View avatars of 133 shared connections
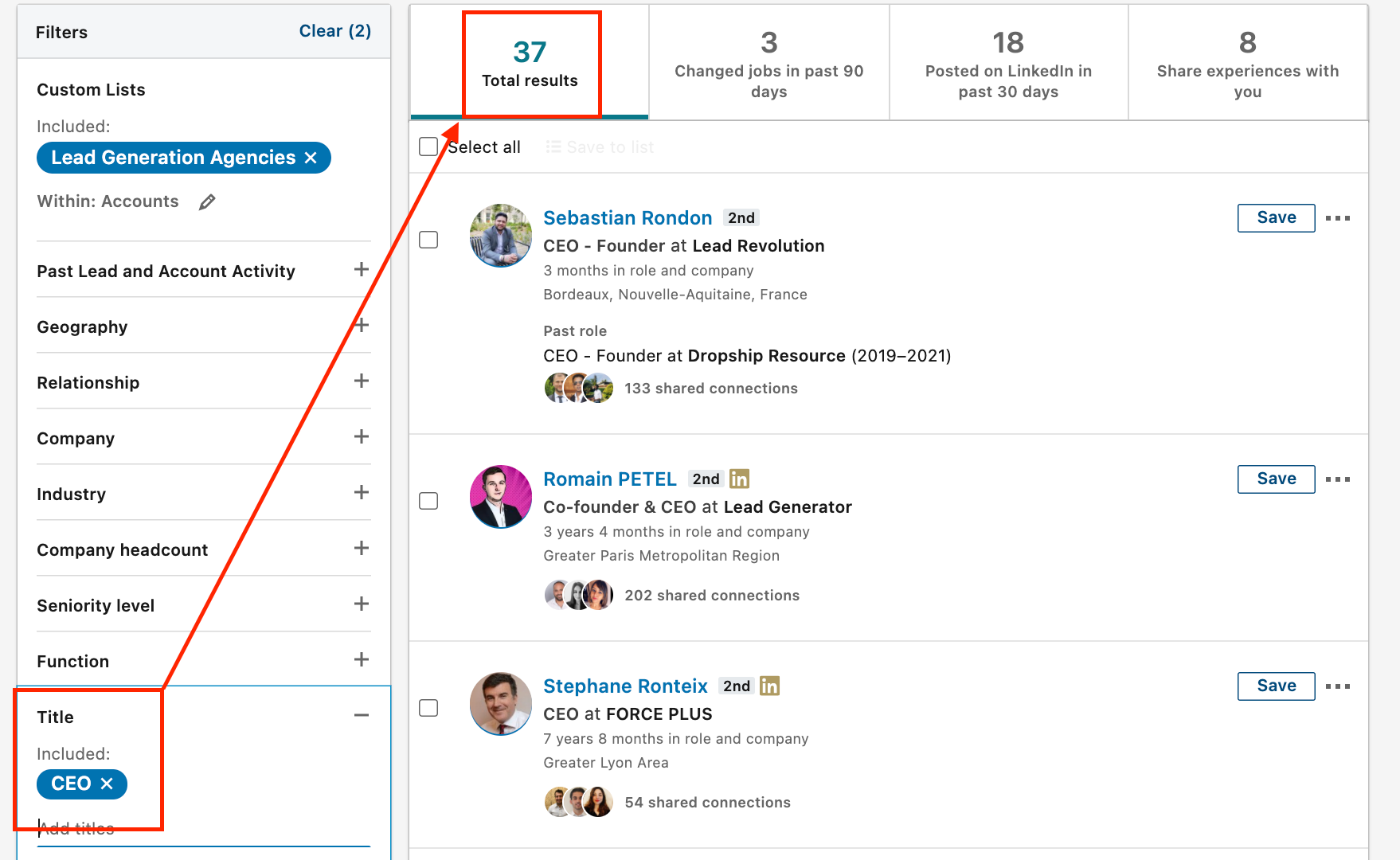The image size is (1400, 860). [579, 388]
